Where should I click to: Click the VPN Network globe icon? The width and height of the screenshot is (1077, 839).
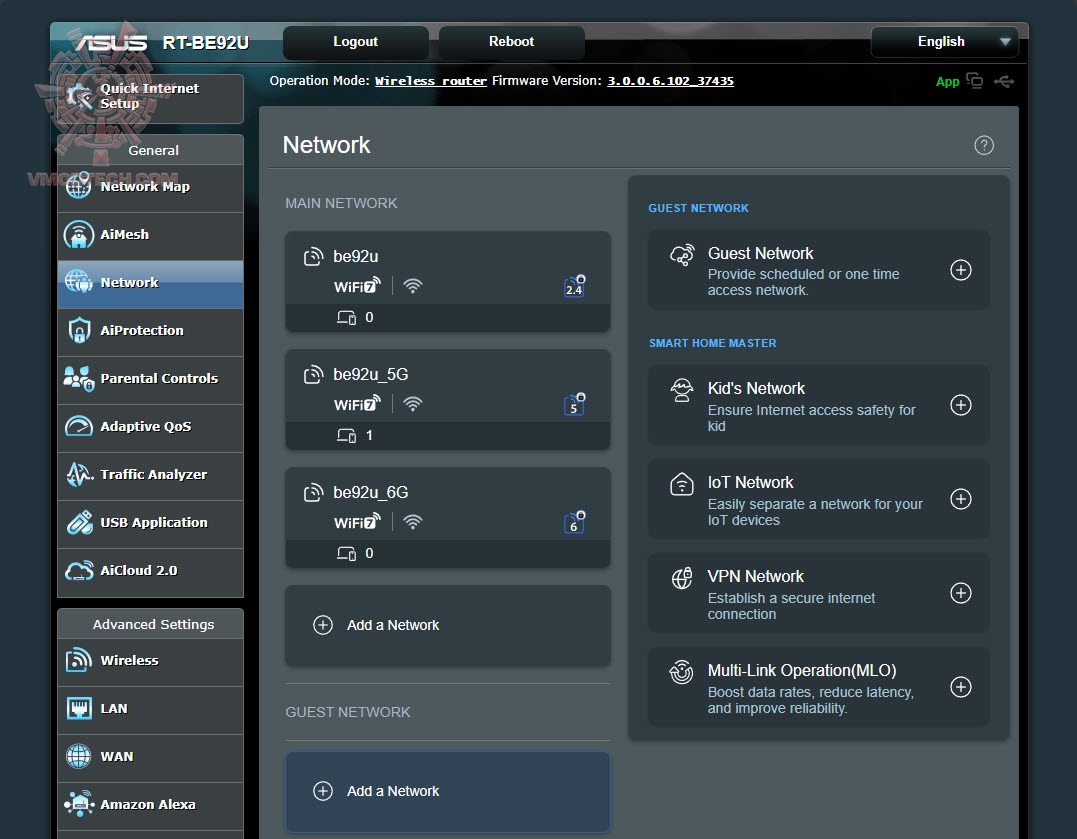pos(682,578)
